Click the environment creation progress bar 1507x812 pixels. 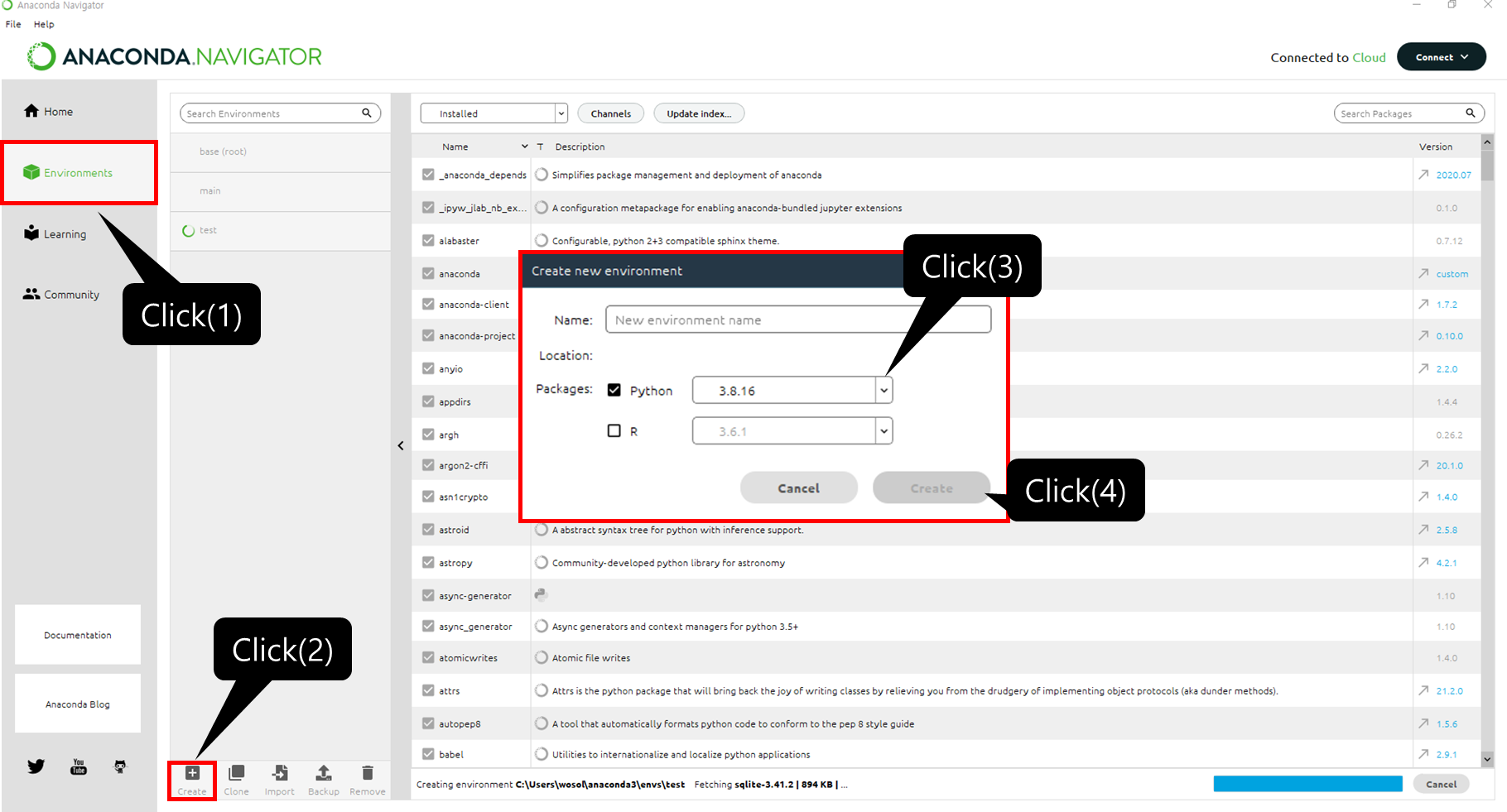click(1307, 784)
